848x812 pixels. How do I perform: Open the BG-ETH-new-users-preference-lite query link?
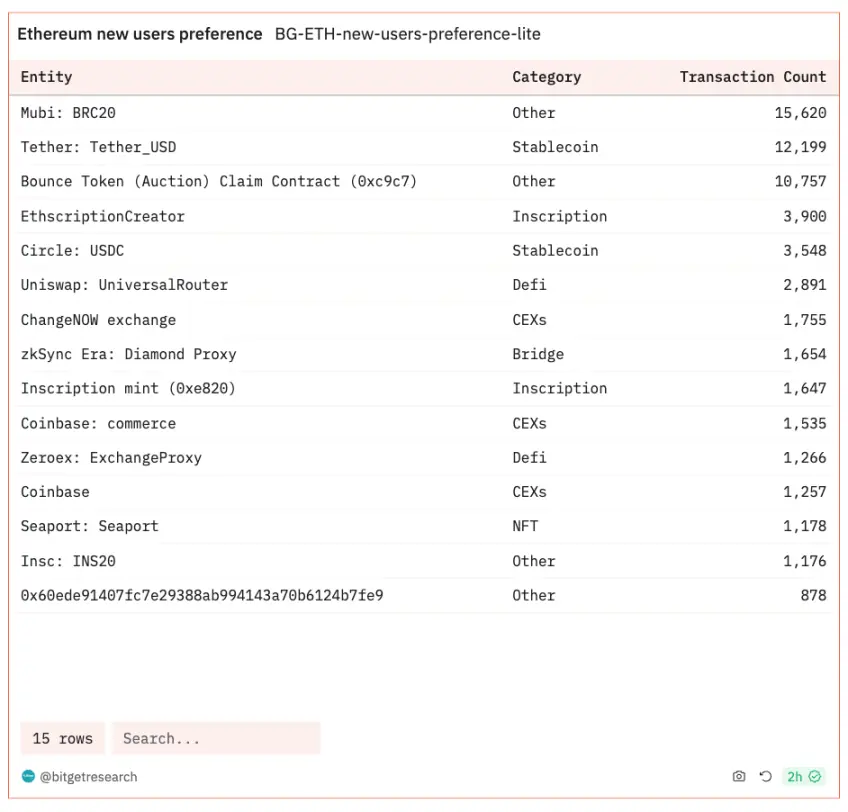[407, 34]
